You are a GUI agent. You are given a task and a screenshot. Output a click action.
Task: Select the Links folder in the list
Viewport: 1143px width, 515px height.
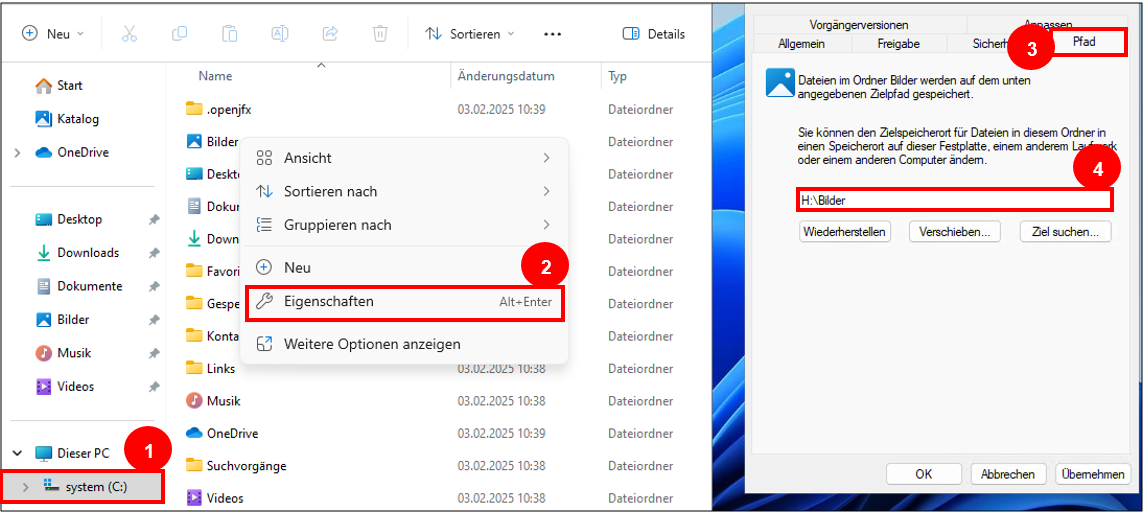click(211, 368)
